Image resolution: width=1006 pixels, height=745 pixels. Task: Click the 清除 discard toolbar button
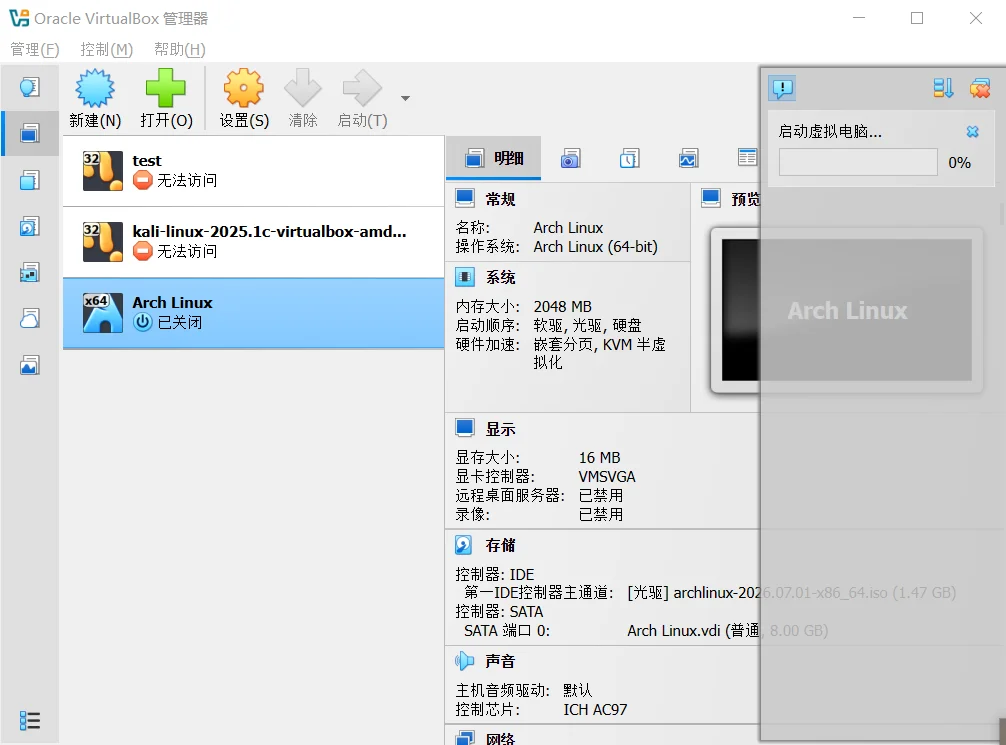click(303, 99)
